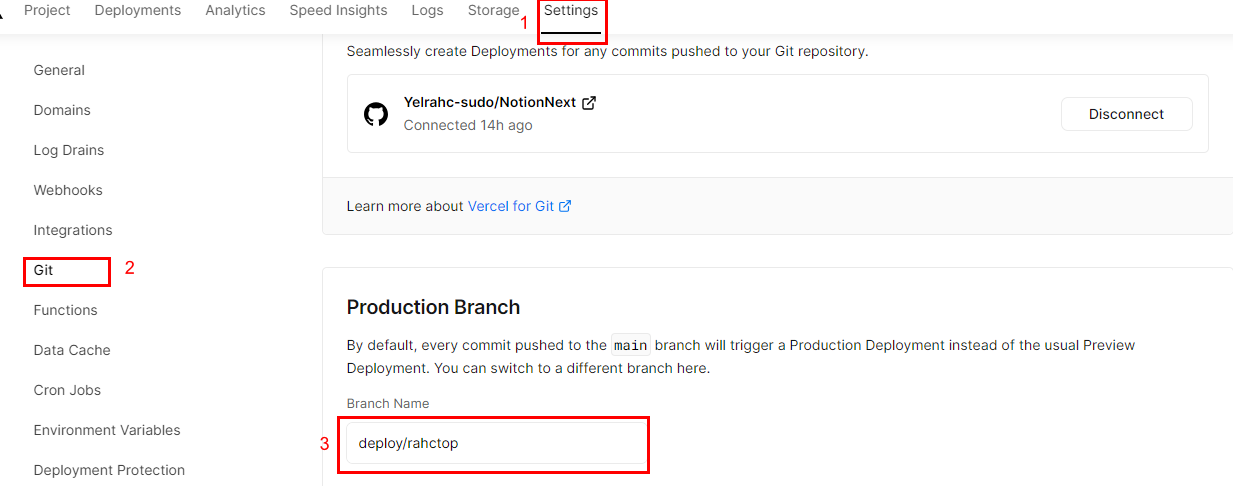
Task: Select Deployment Protection in sidebar
Action: pyautogui.click(x=109, y=470)
